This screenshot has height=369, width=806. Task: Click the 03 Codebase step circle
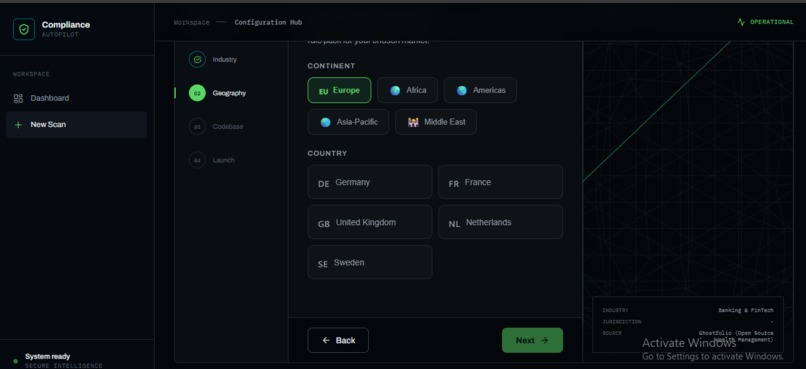click(x=197, y=126)
